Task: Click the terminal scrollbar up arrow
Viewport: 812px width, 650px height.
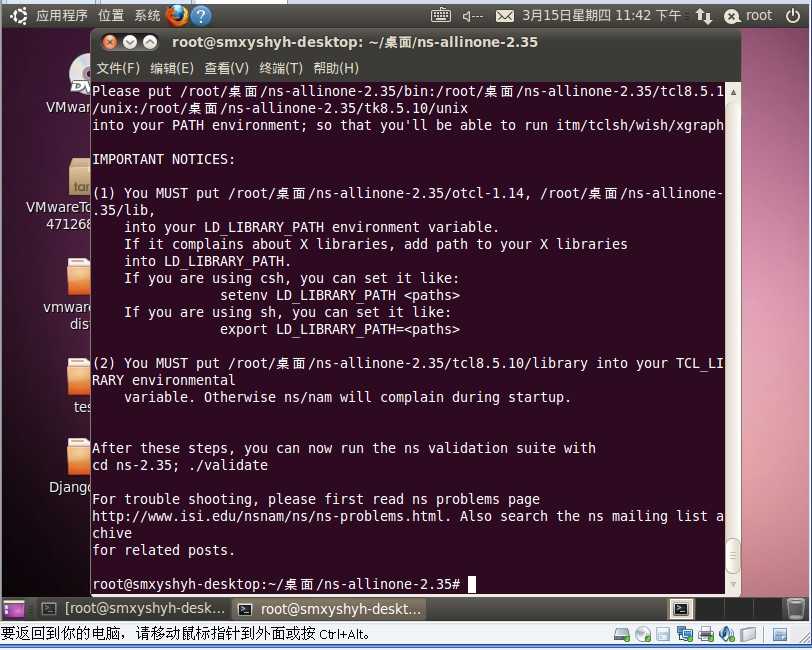Action: coord(733,92)
